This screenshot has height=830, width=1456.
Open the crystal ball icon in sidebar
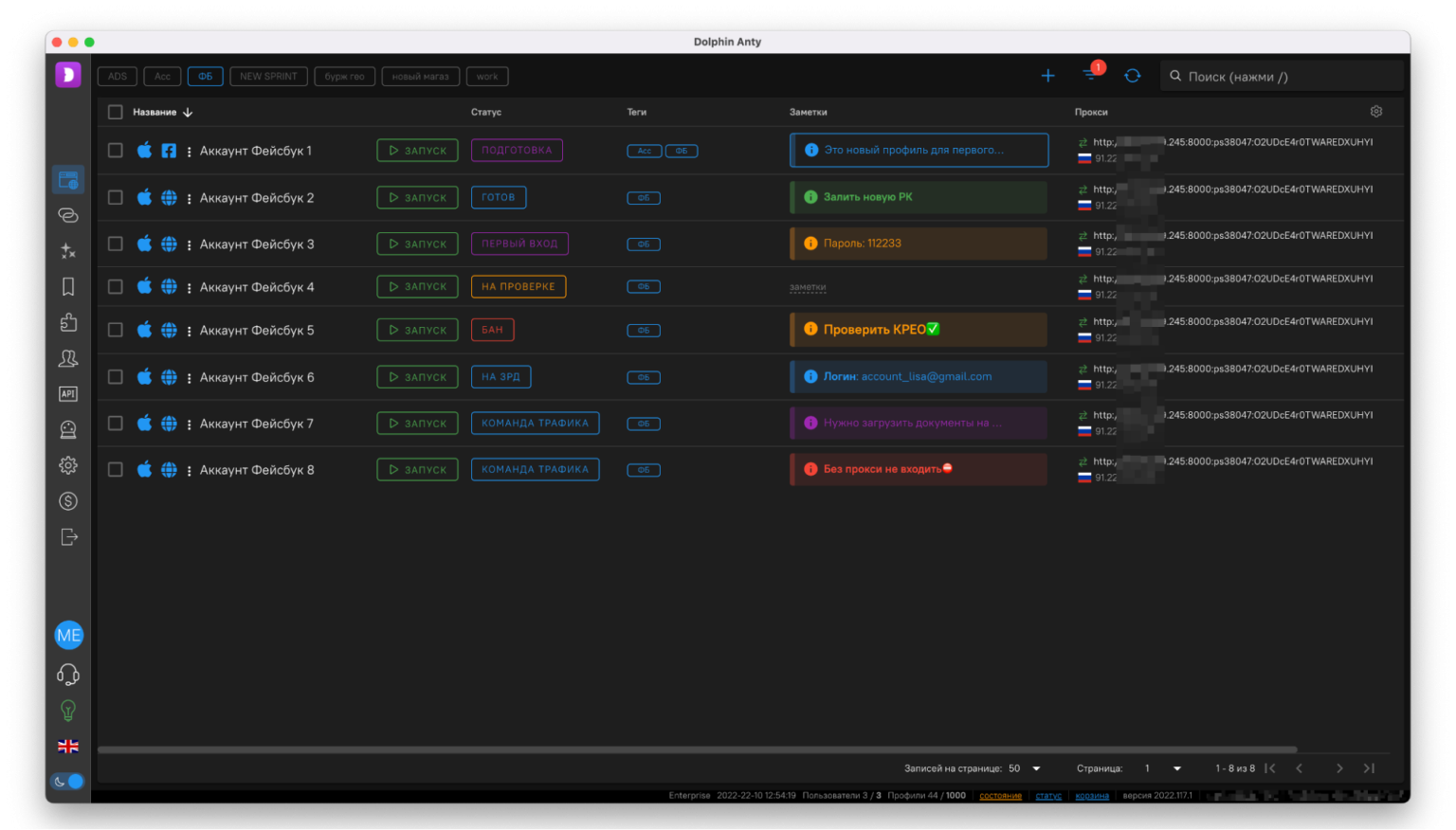pos(68,429)
